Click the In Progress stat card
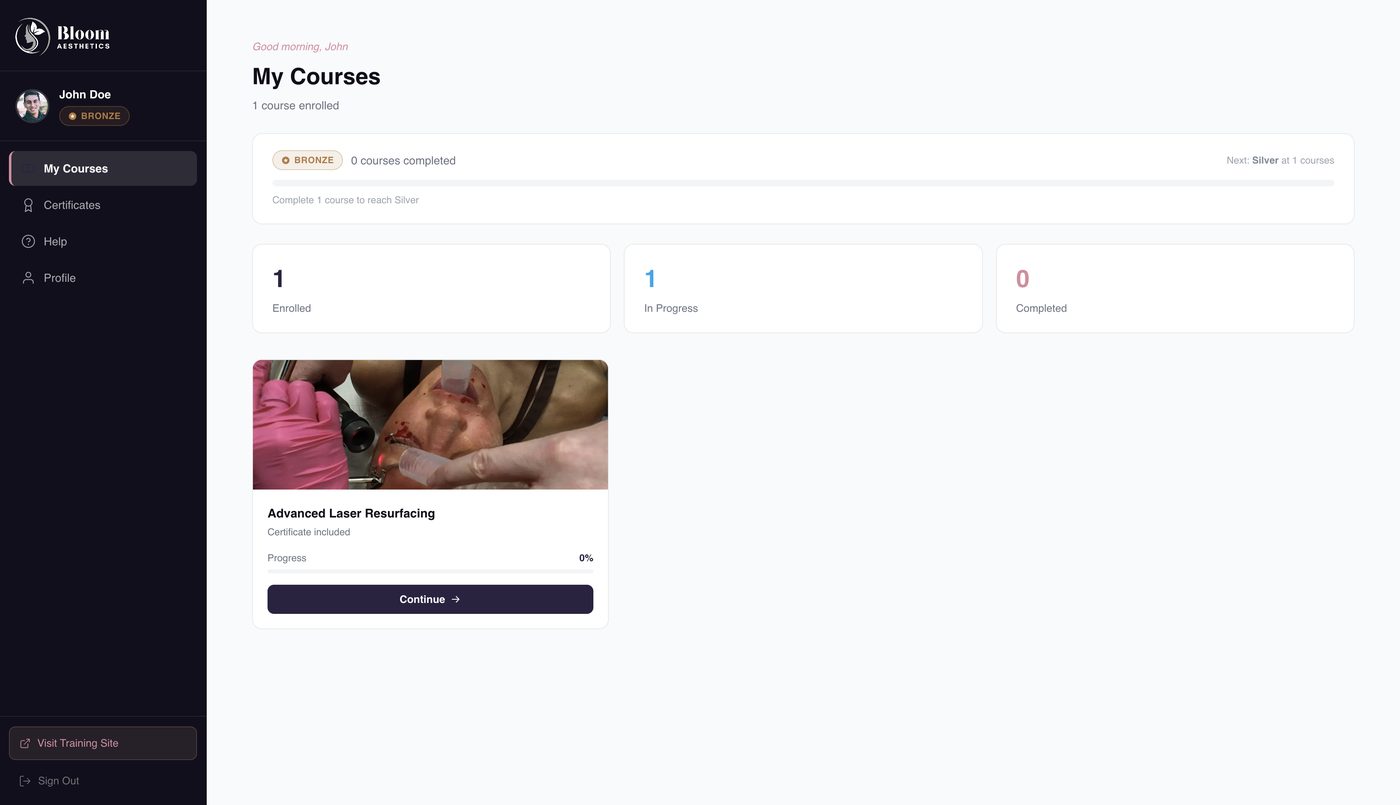The height and width of the screenshot is (805, 1400). tap(803, 288)
